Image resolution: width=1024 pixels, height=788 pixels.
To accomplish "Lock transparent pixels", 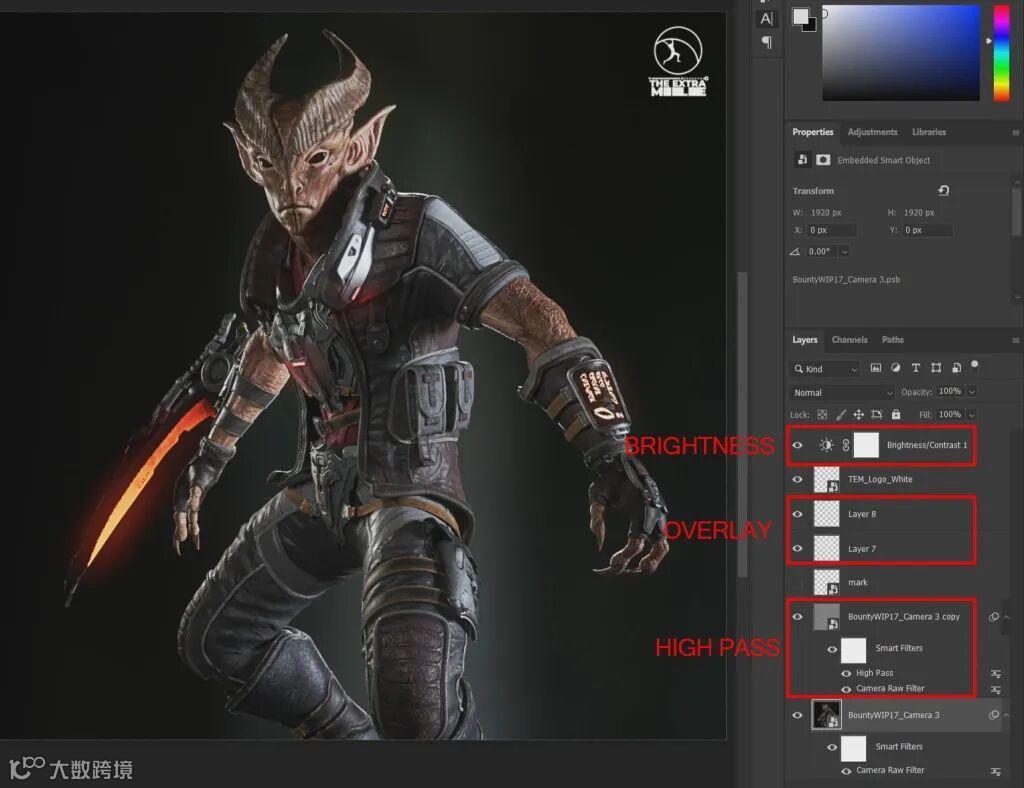I will 822,415.
